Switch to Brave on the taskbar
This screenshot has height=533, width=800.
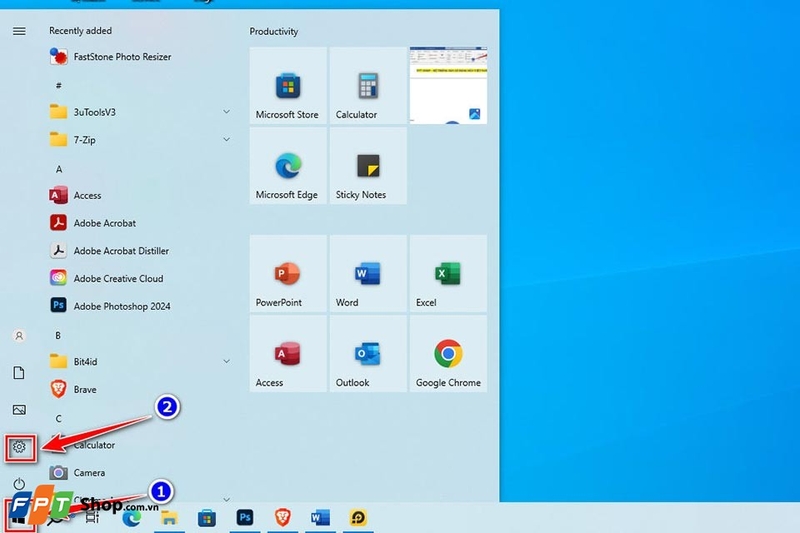(x=283, y=518)
